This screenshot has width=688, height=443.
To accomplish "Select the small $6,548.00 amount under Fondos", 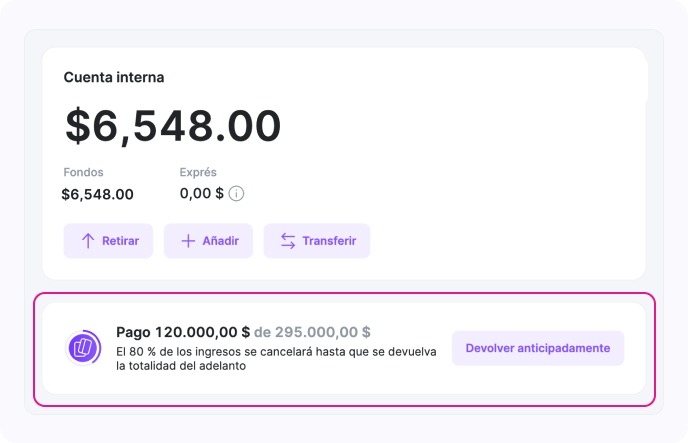I will click(x=97, y=194).
